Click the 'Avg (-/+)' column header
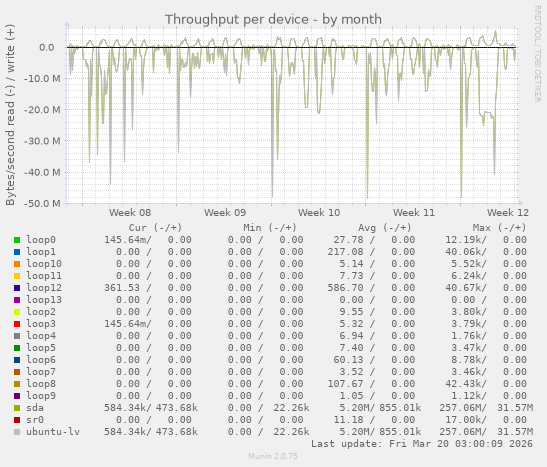The width and height of the screenshot is (547, 467). point(384,228)
